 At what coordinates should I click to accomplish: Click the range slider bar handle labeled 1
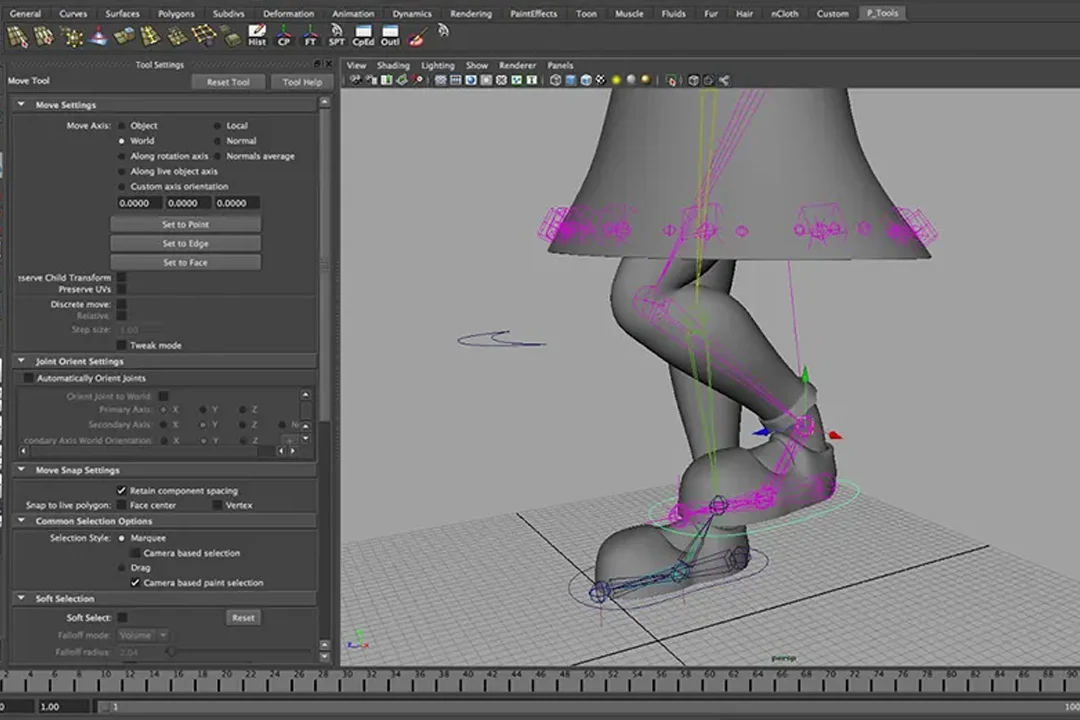tap(107, 706)
